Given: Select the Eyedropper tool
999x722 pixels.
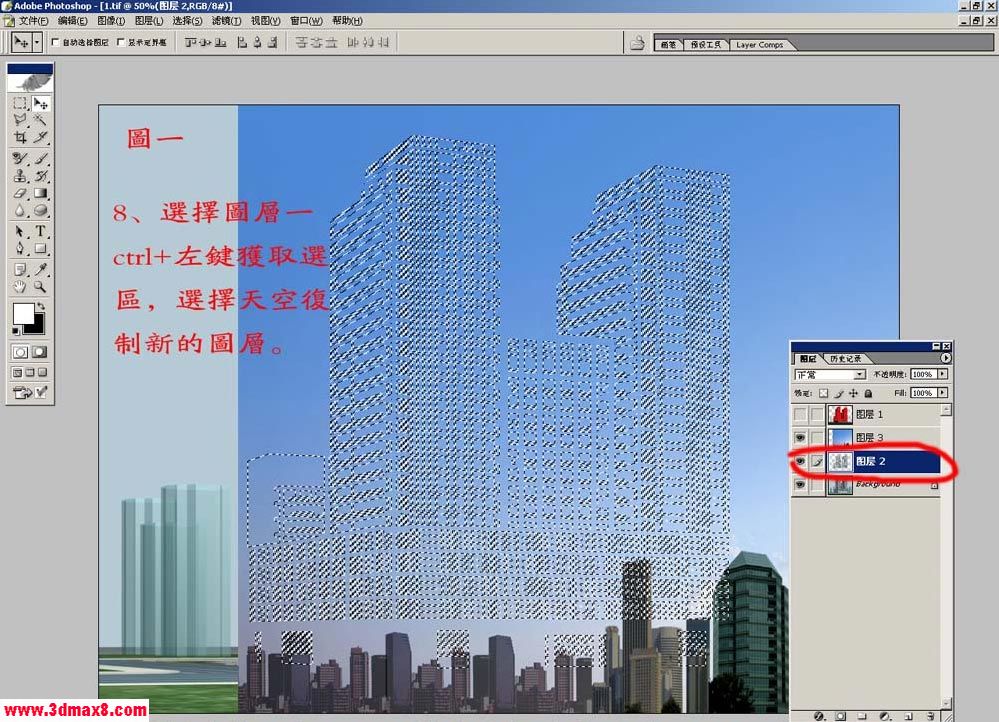Looking at the screenshot, I should 41,269.
